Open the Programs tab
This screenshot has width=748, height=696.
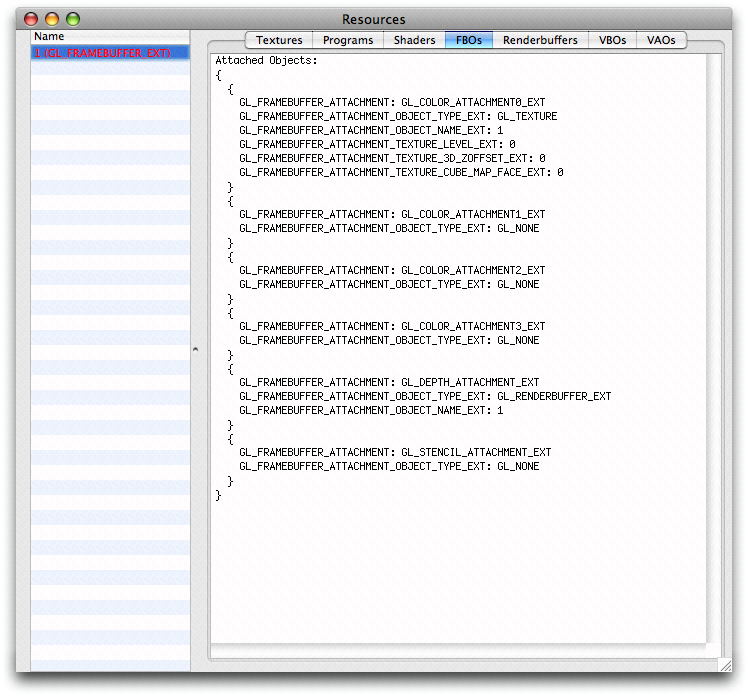tap(348, 40)
